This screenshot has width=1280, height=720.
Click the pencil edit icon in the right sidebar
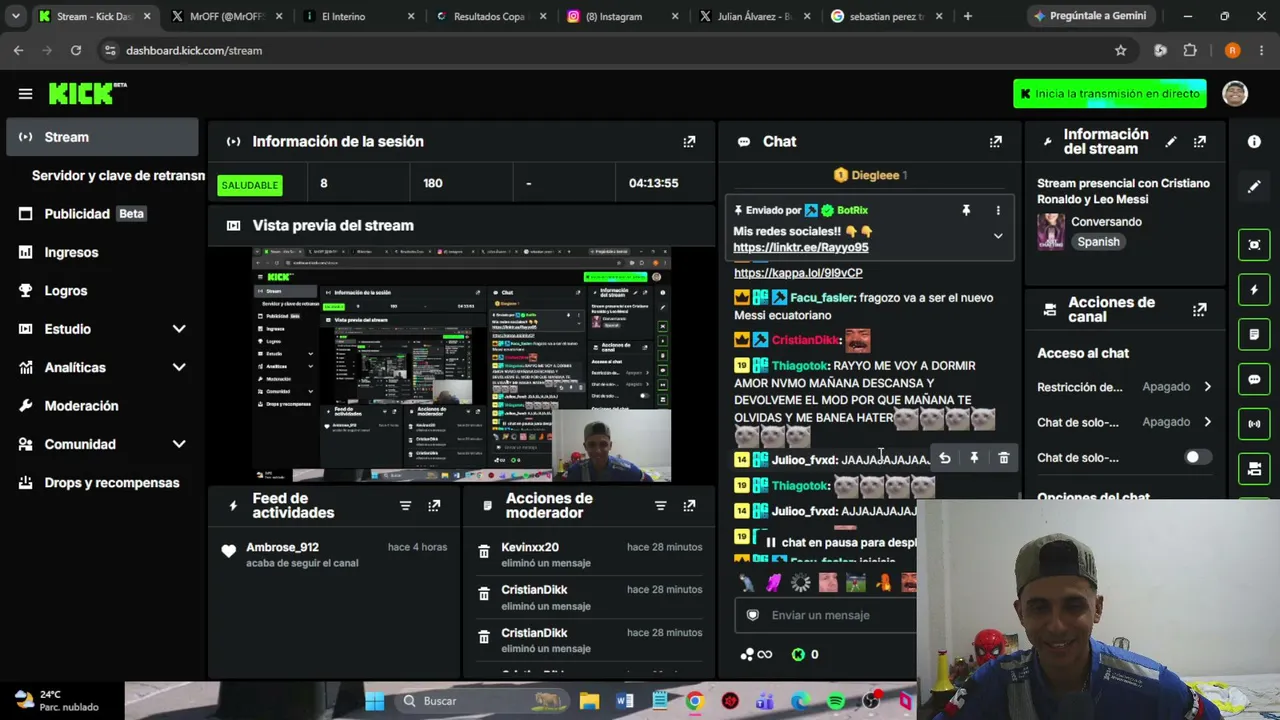pyautogui.click(x=1254, y=186)
